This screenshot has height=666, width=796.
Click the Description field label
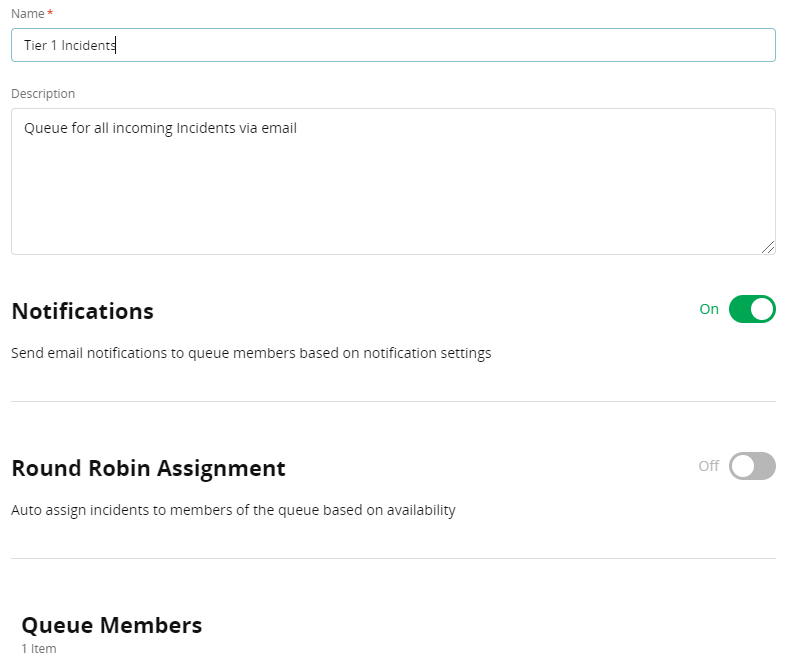43,94
